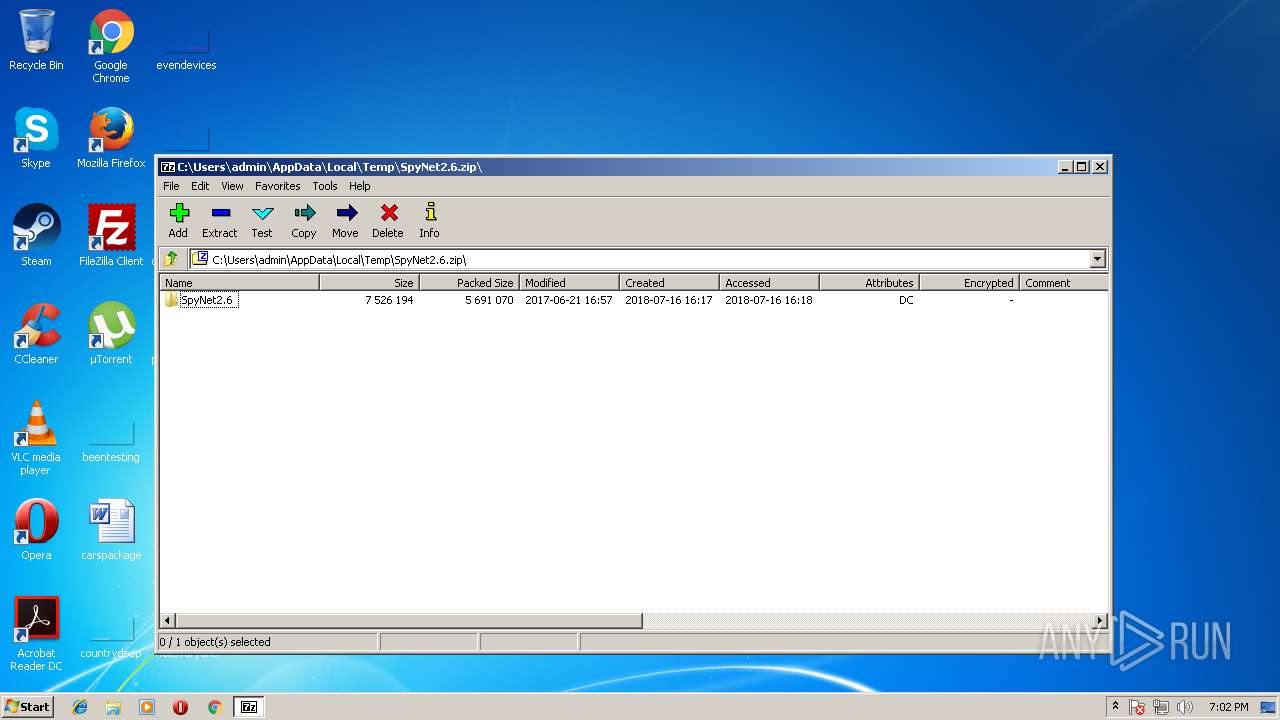
Task: Select the Skype desktop shortcut
Action: pos(36,138)
